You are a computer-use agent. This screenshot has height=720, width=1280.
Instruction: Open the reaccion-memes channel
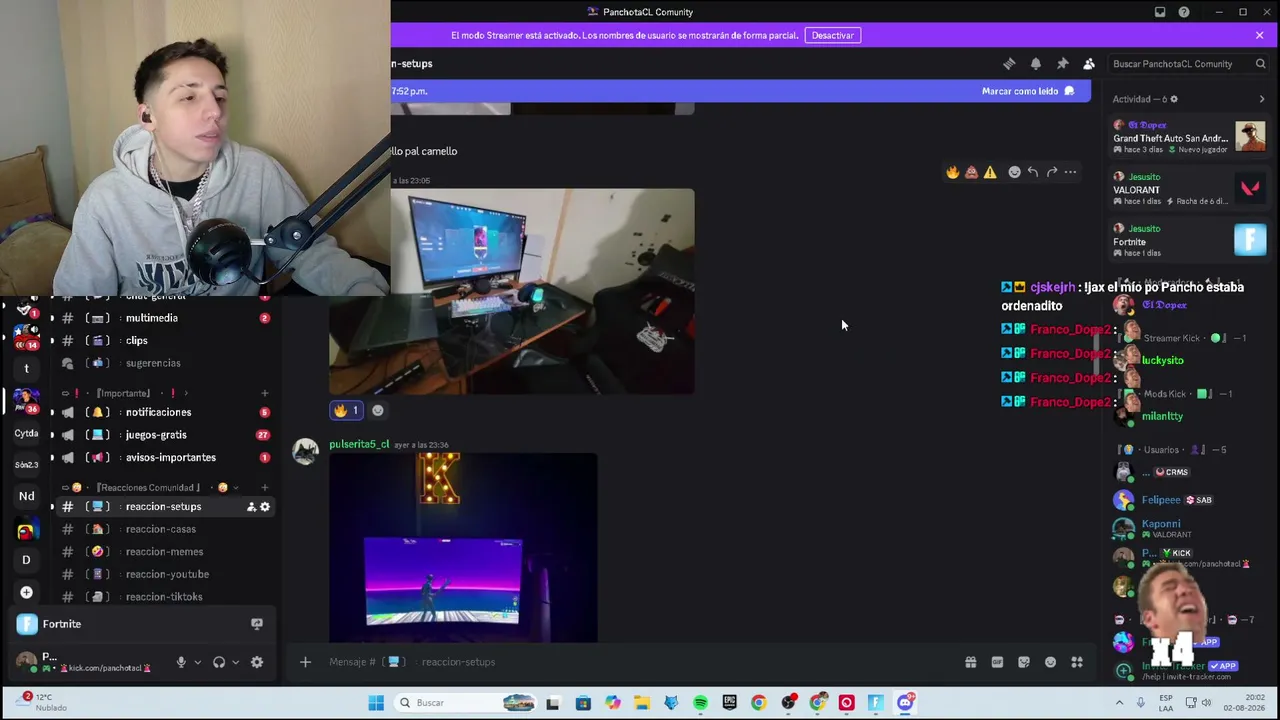(164, 552)
